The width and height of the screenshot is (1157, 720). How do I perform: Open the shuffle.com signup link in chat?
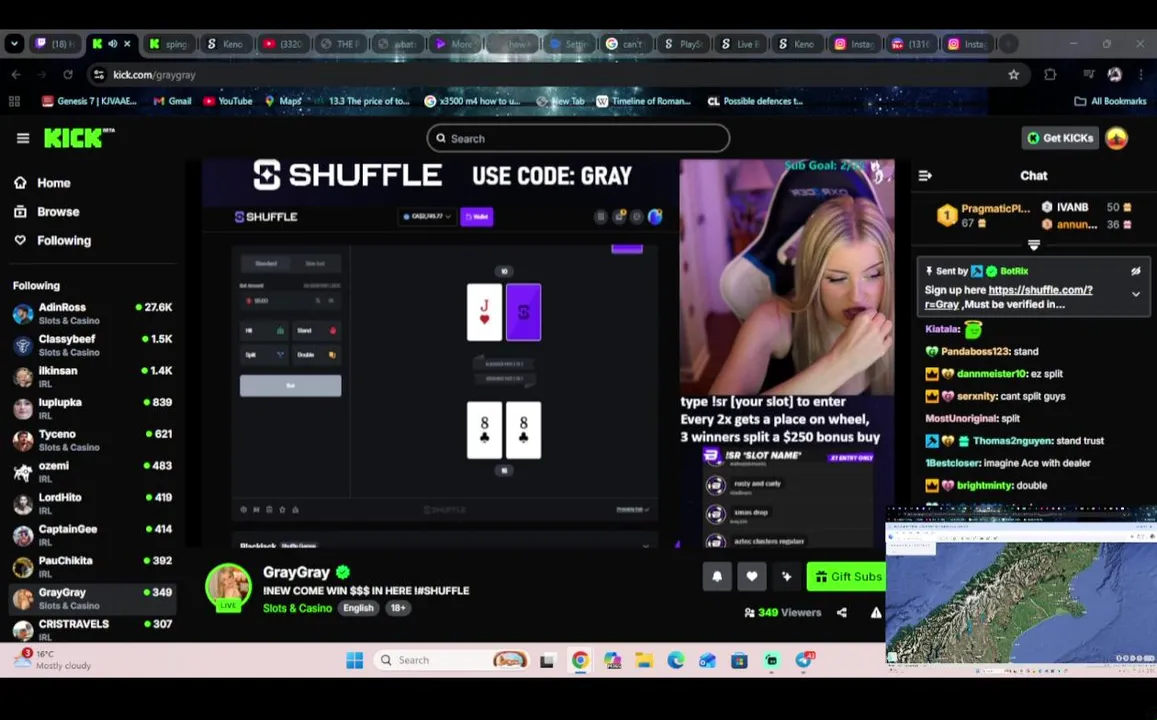point(1008,297)
